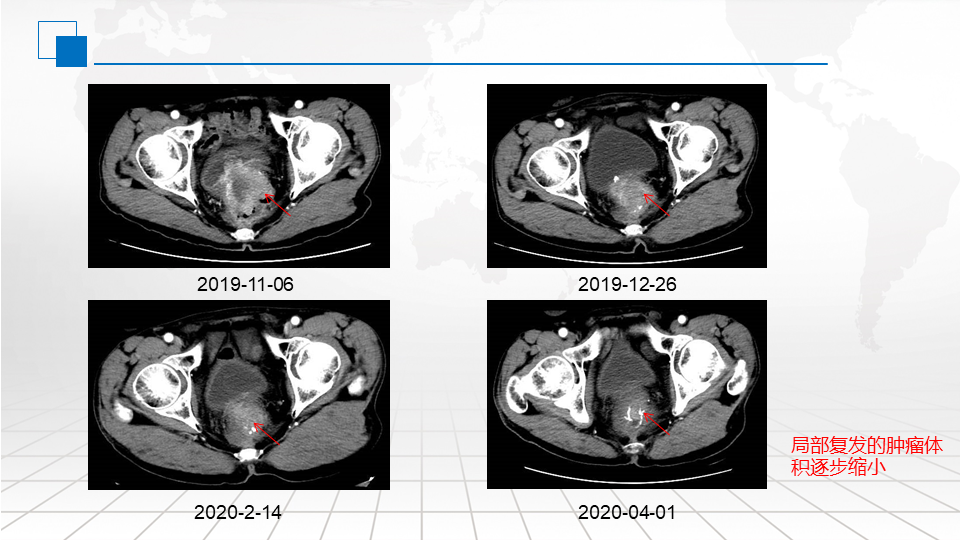The width and height of the screenshot is (960, 540).
Task: Click the date caption 2019-11-06
Action: pyautogui.click(x=245, y=284)
